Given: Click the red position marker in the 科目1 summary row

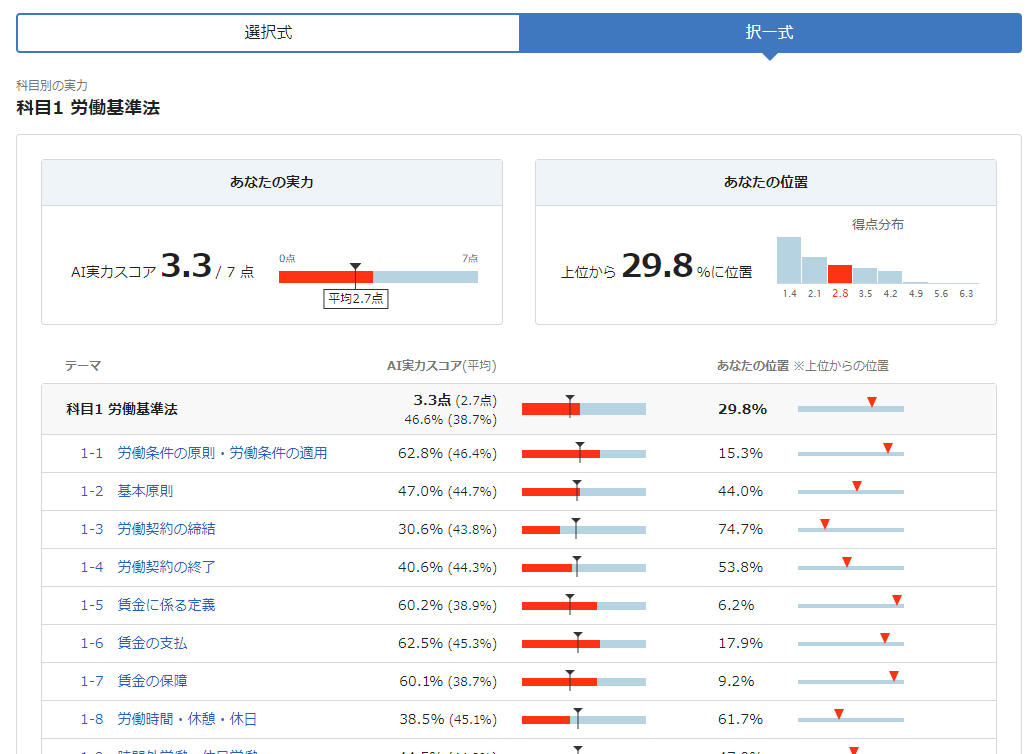Looking at the screenshot, I should click(872, 402).
